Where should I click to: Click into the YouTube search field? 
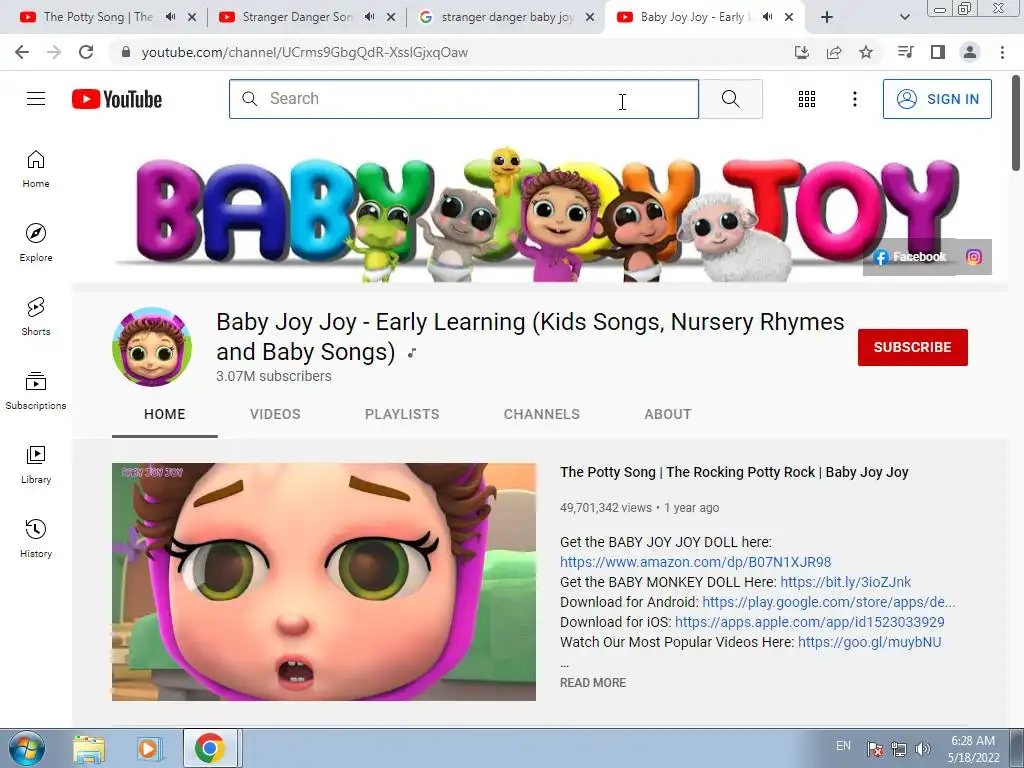click(x=464, y=99)
